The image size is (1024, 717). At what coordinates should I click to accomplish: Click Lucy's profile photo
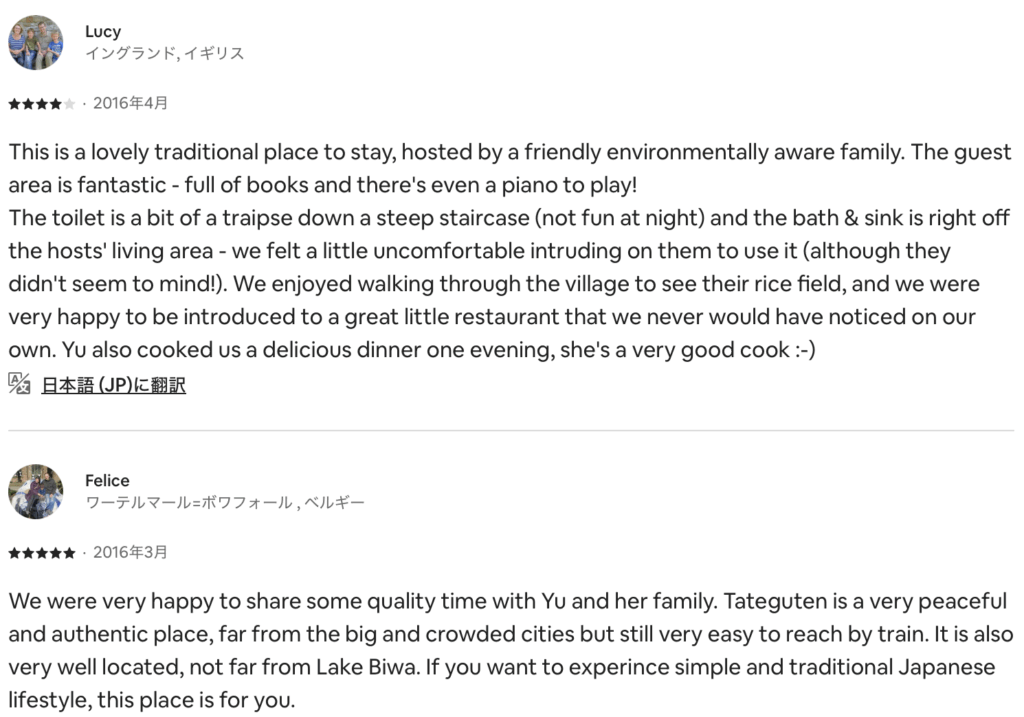36,42
